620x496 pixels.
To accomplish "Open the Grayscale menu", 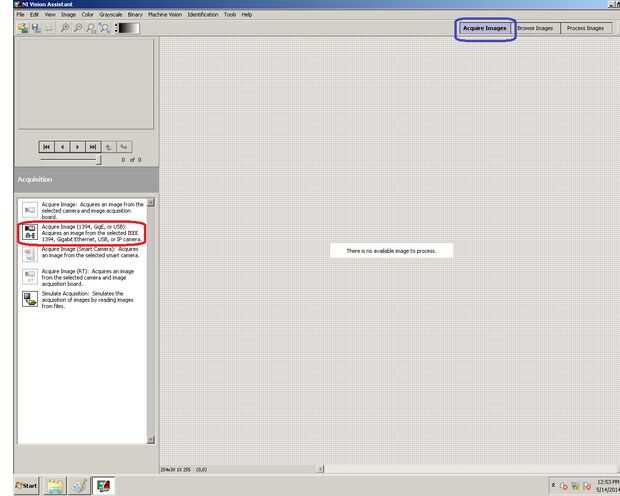I will pos(111,15).
